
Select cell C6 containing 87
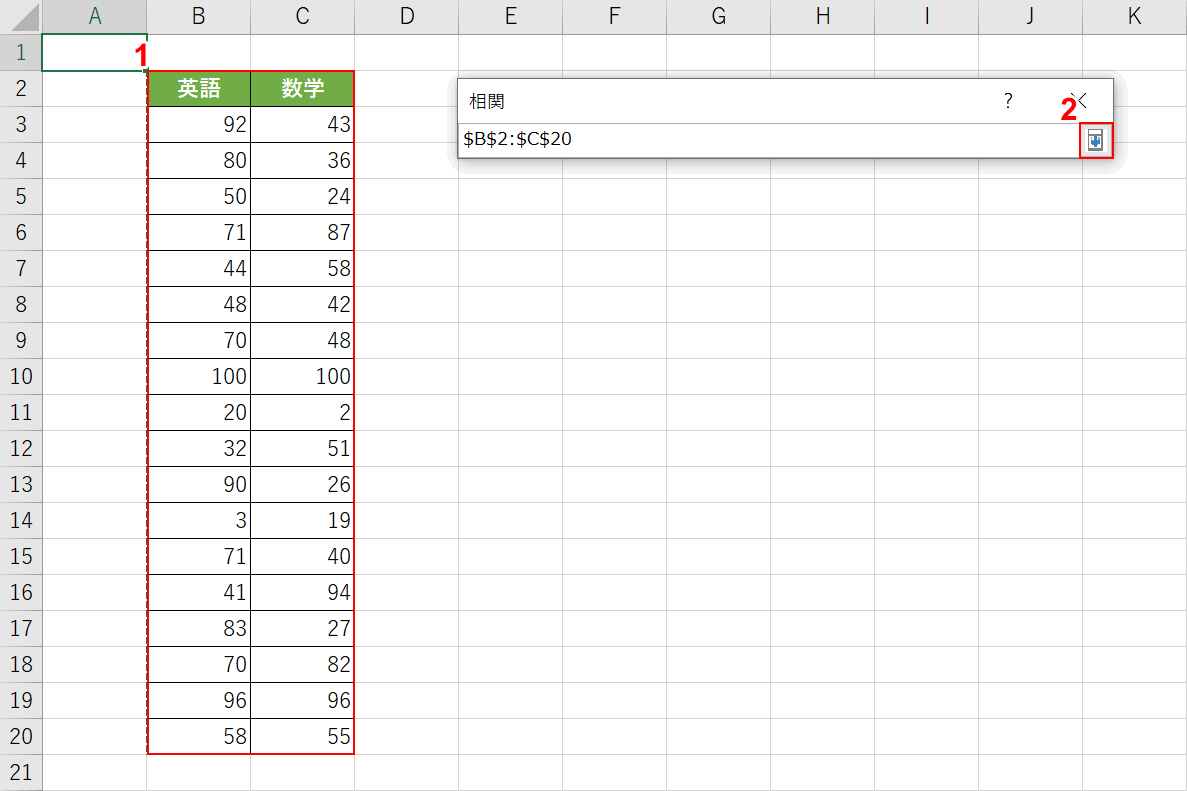(302, 233)
